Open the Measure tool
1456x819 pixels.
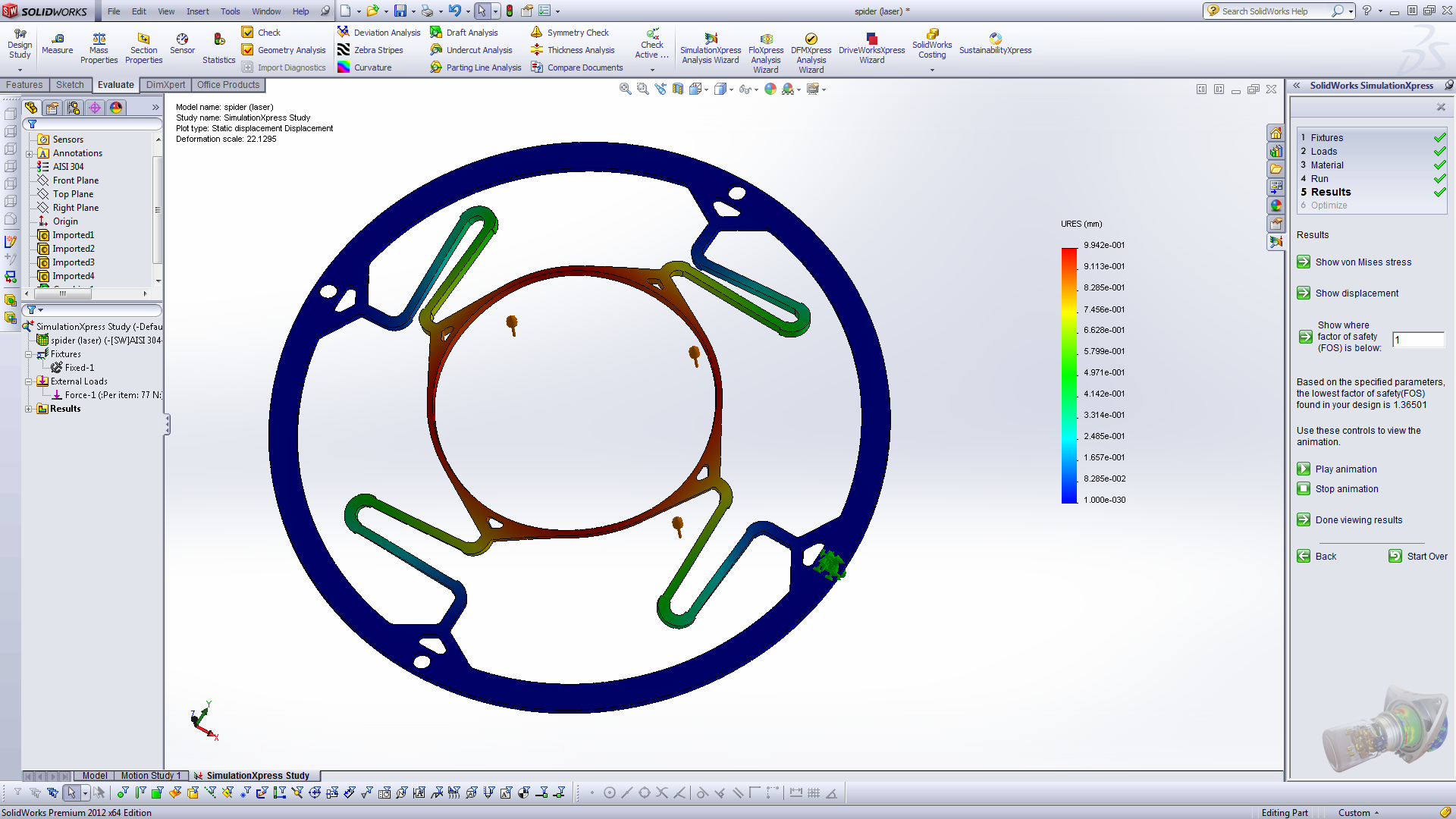(57, 44)
